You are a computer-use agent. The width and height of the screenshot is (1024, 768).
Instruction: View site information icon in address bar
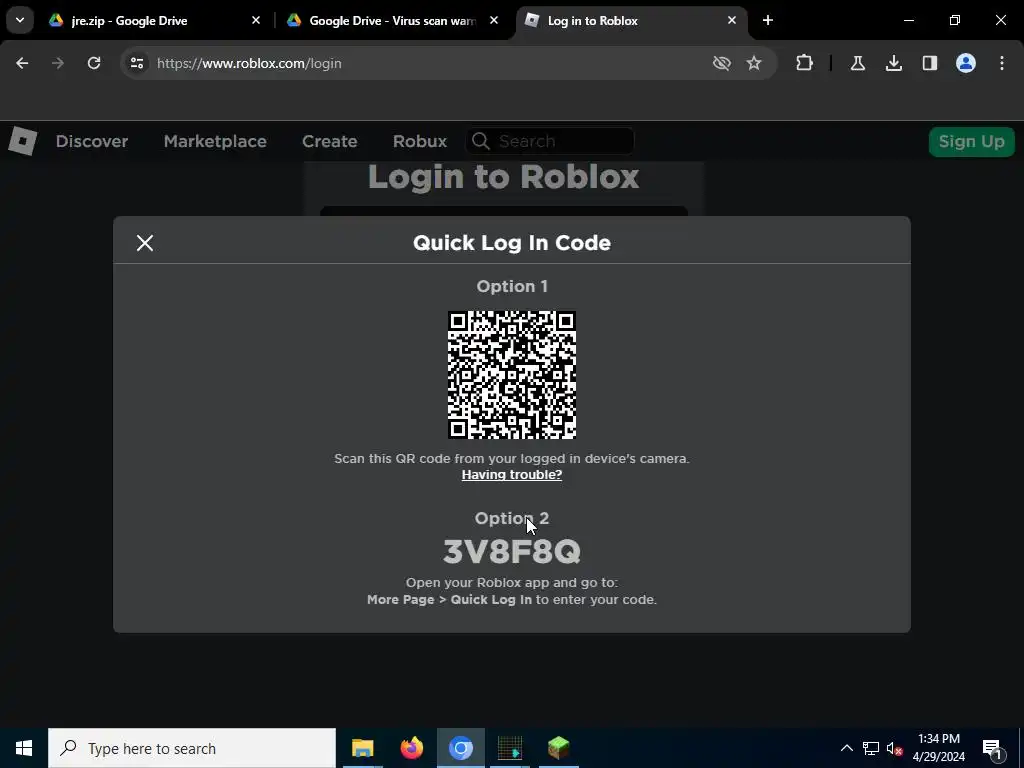(136, 63)
